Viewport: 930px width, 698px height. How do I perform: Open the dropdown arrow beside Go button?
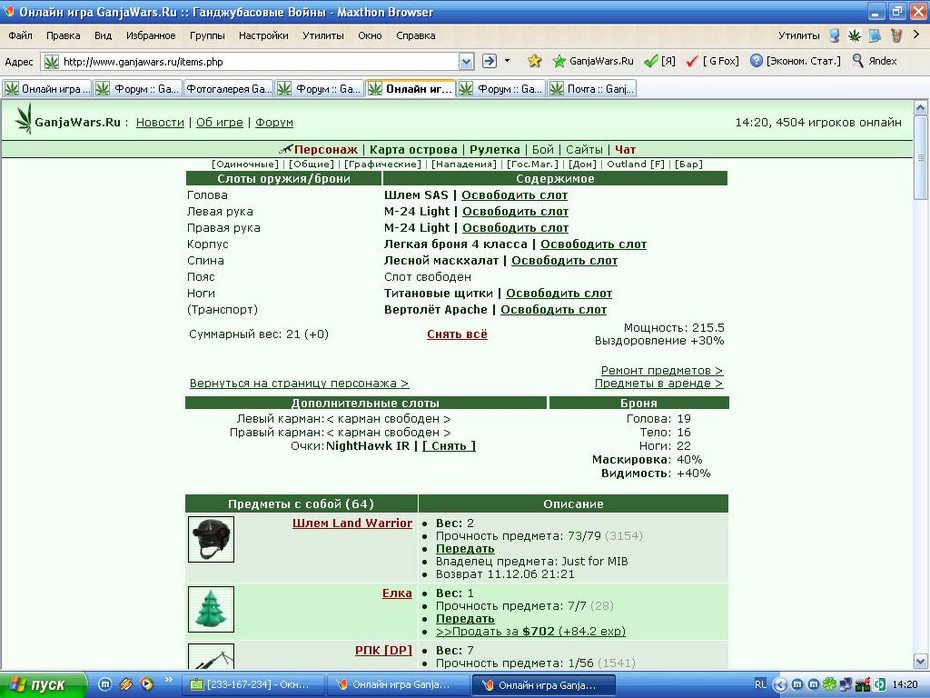click(507, 60)
